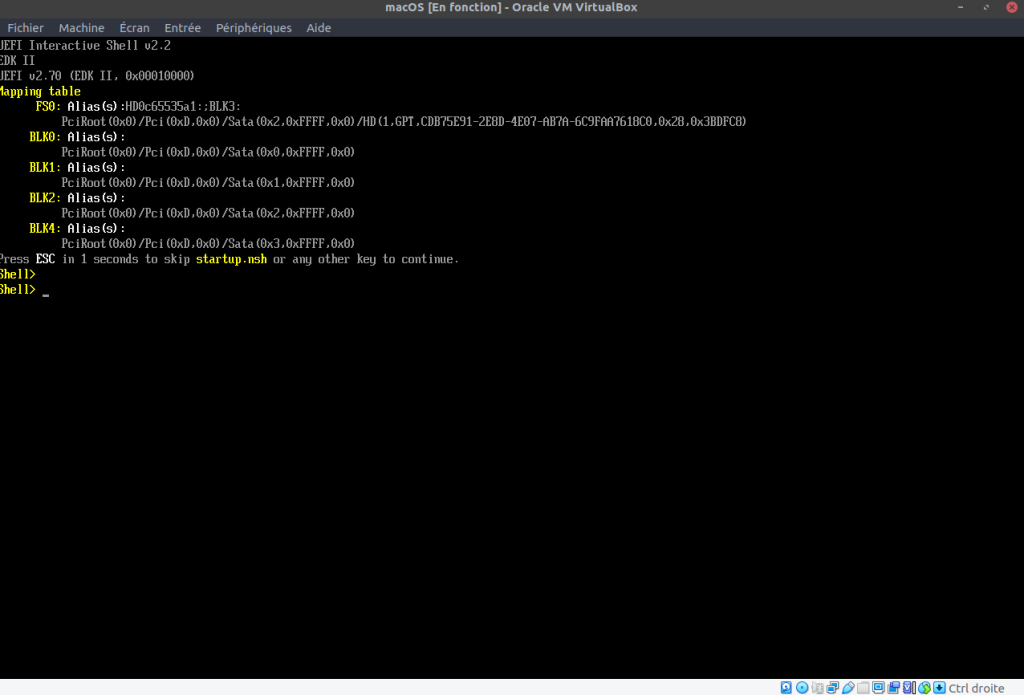This screenshot has height=695, width=1024.
Task: Click the network adapters icon
Action: [x=832, y=687]
